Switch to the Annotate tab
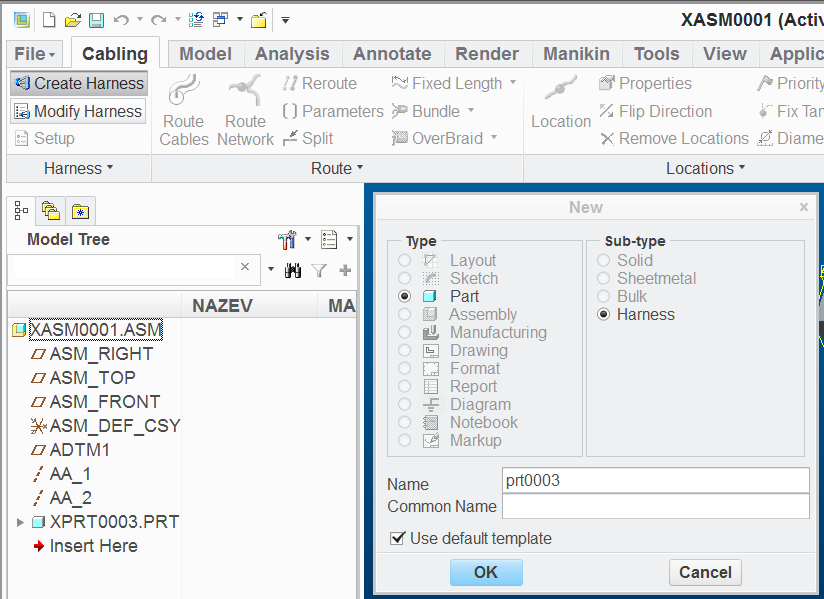Screen dimensions: 824x599 point(392,54)
